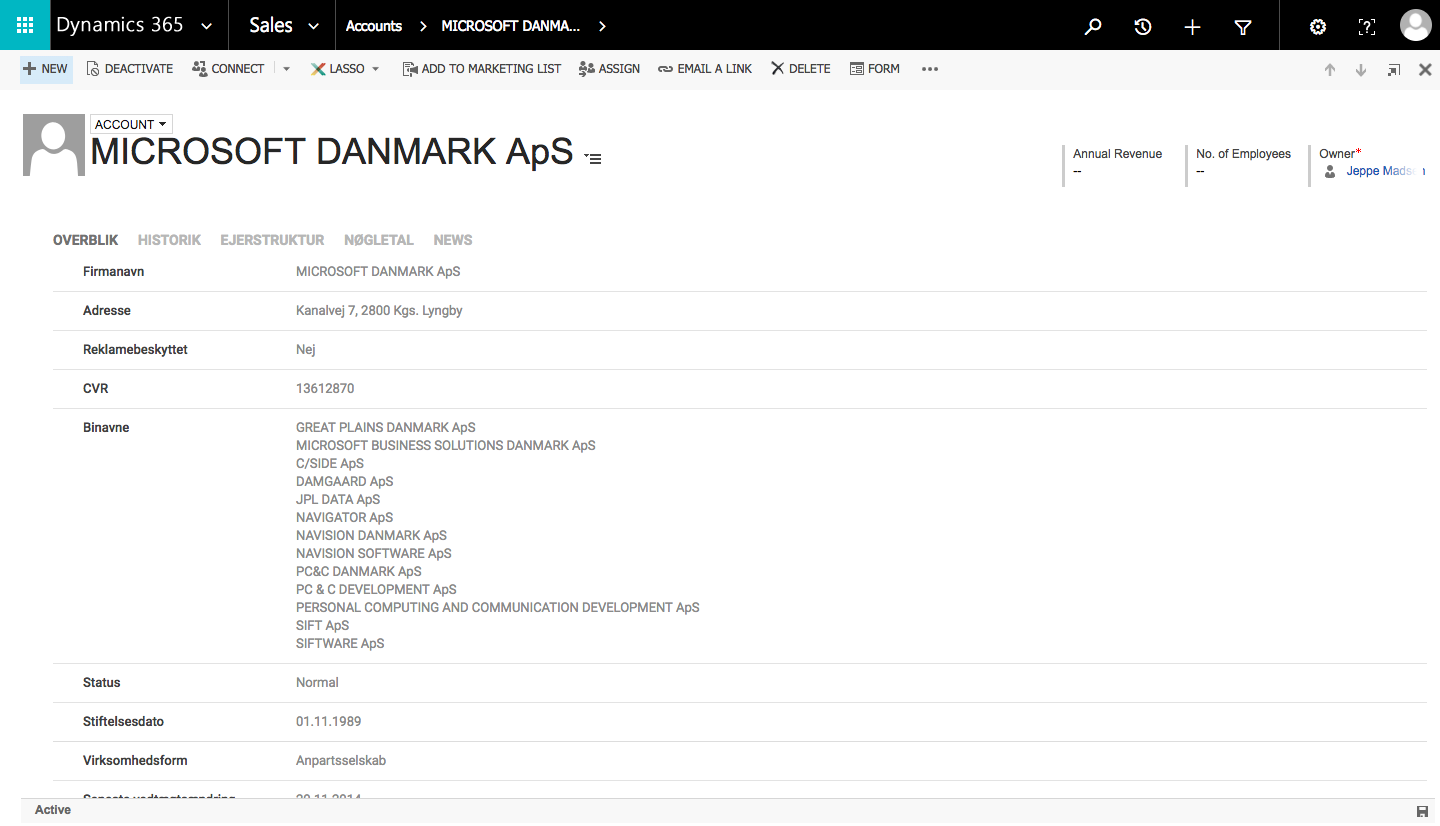Go to previous record up arrow

1330,70
